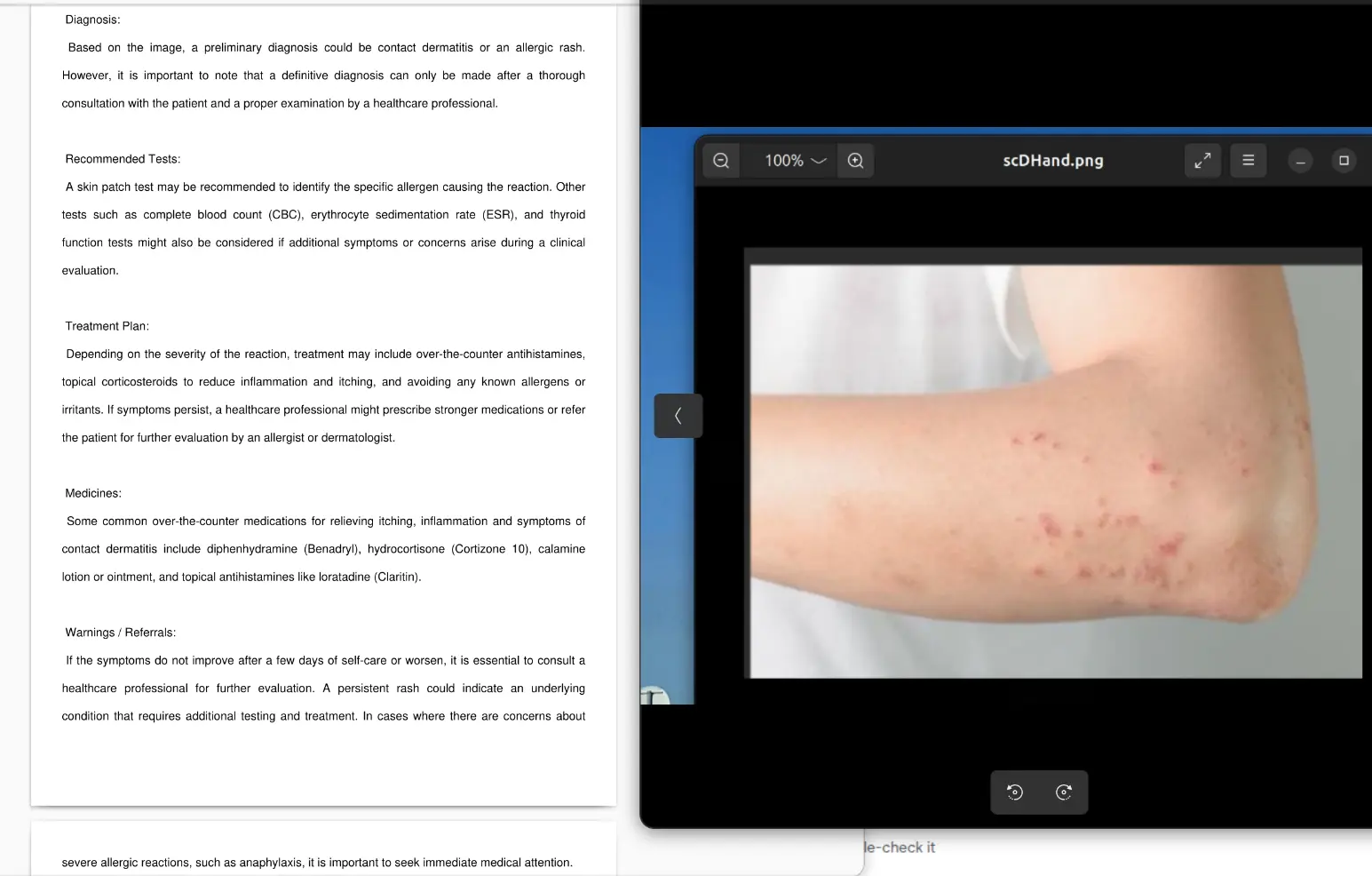
Task: Click the text hydrocortisone in Medicines paragraph
Action: pos(406,549)
